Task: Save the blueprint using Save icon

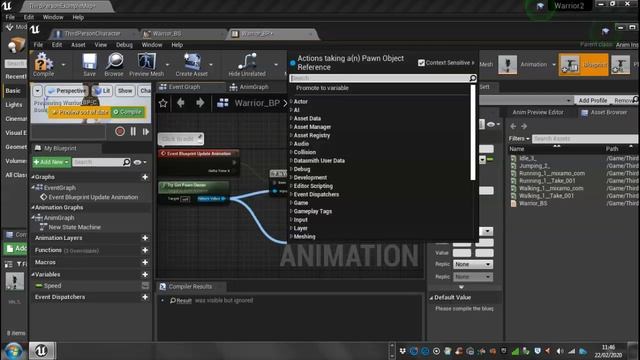Action: pyautogui.click(x=89, y=64)
